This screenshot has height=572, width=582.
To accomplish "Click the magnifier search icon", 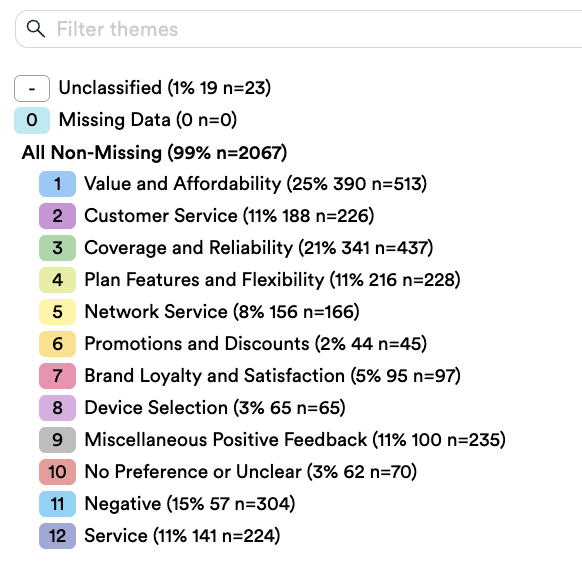I will pyautogui.click(x=36, y=29).
